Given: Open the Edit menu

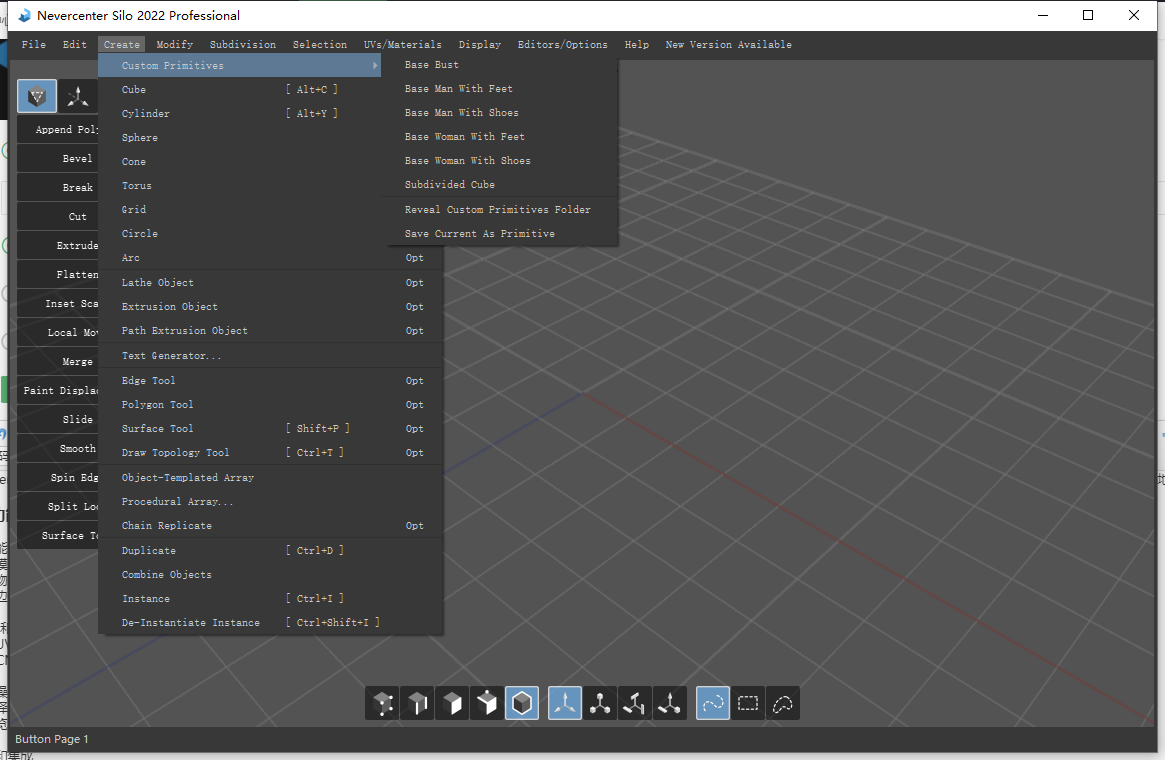Looking at the screenshot, I should point(74,45).
